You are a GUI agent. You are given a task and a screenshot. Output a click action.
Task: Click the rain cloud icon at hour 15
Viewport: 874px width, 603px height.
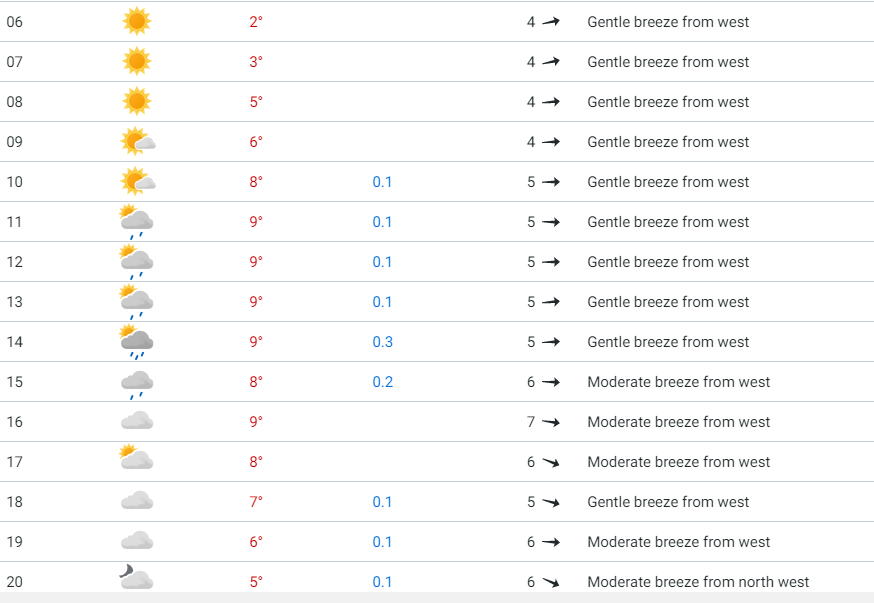point(137,385)
